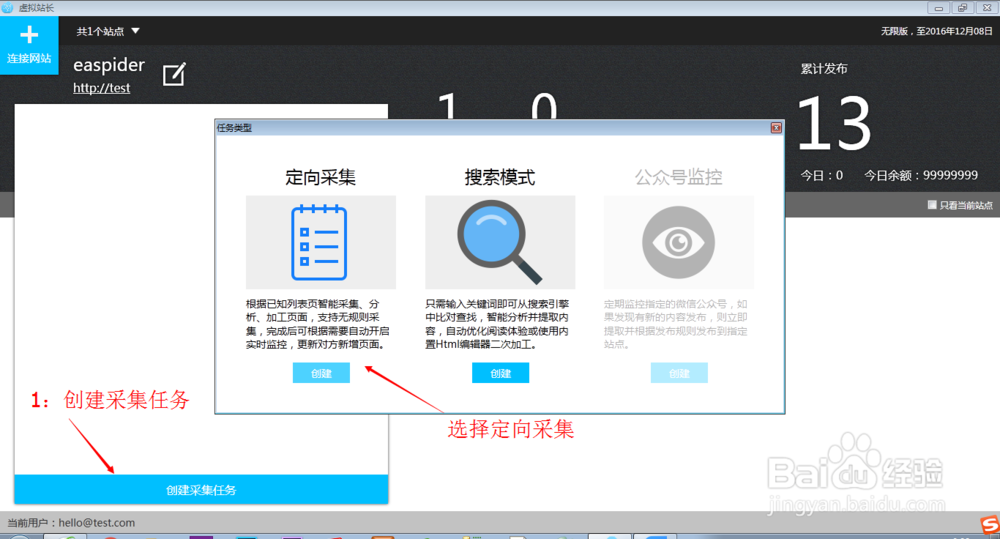Click 创建 under 搜索模式
Image resolution: width=1000 pixels, height=539 pixels.
tap(501, 373)
